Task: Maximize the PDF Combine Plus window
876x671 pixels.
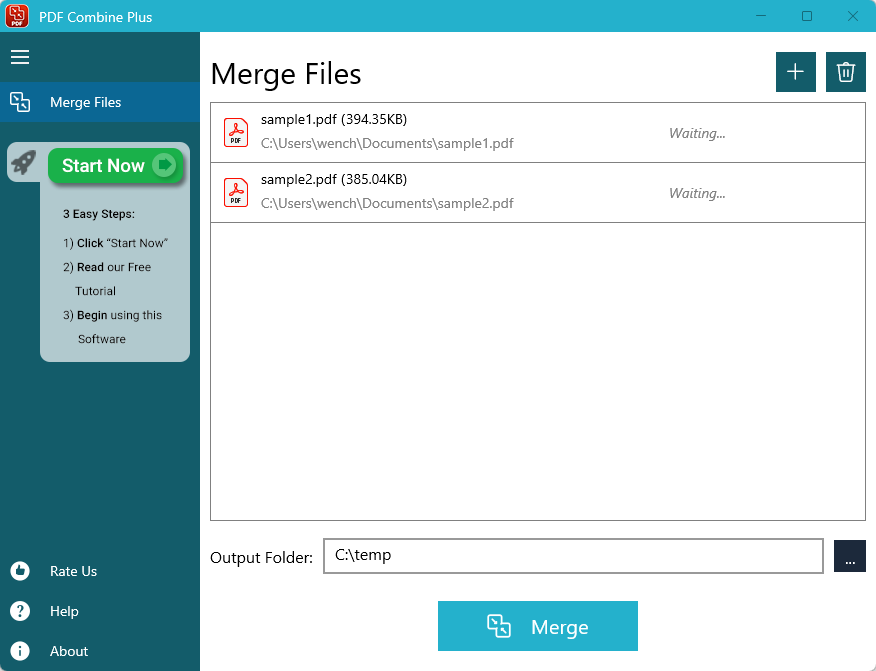Action: pos(807,16)
